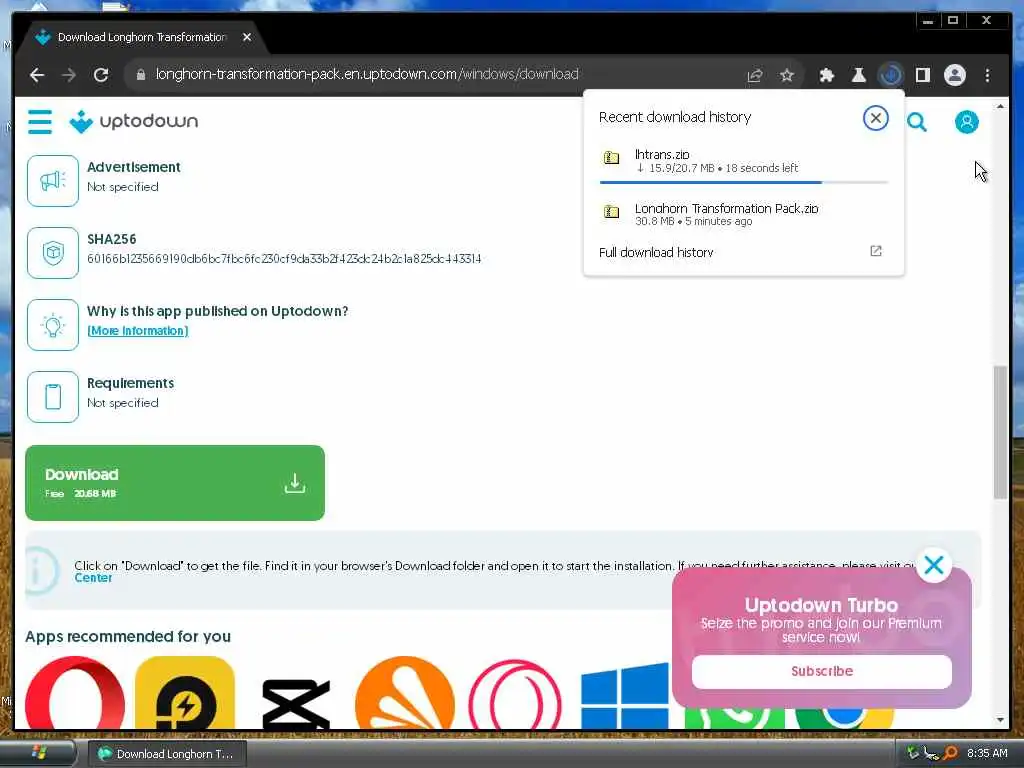Click the scrollbar up arrow
Viewport: 1024px width, 768px height.
(1000, 105)
